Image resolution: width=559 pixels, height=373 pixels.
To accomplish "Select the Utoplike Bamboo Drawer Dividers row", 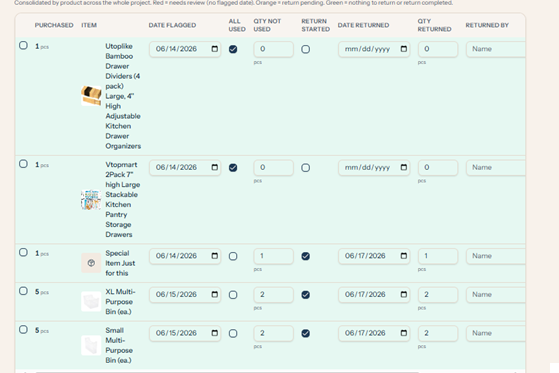I will pyautogui.click(x=23, y=45).
